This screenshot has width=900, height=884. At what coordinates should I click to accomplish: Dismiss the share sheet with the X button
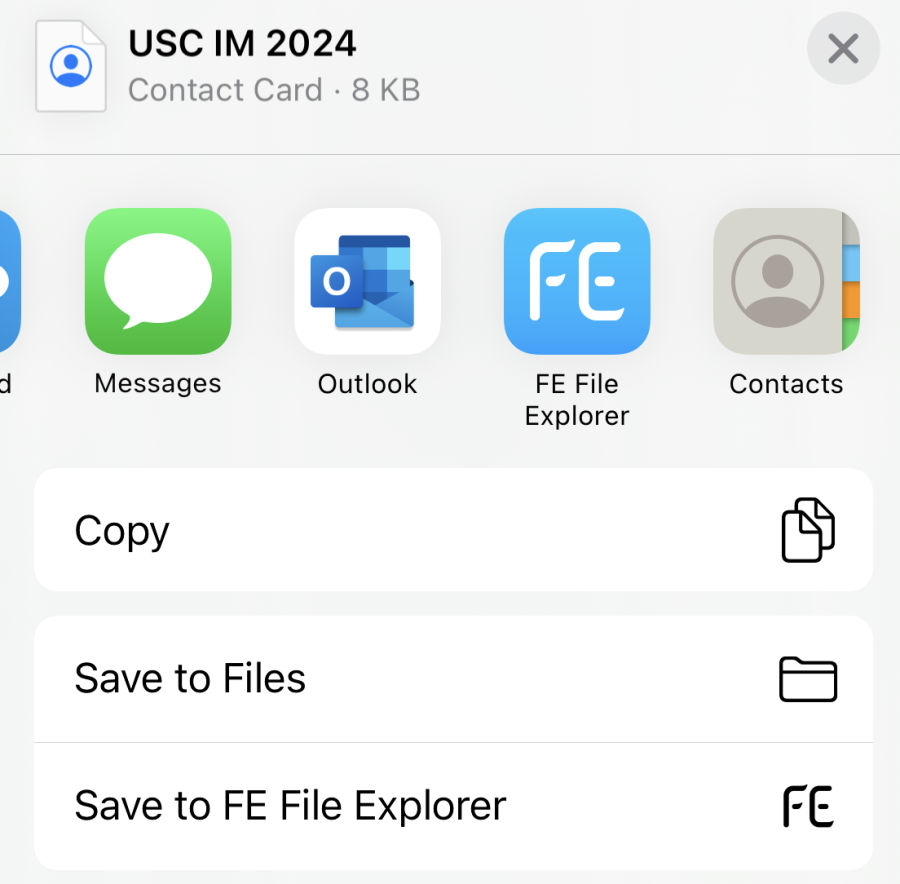point(843,48)
